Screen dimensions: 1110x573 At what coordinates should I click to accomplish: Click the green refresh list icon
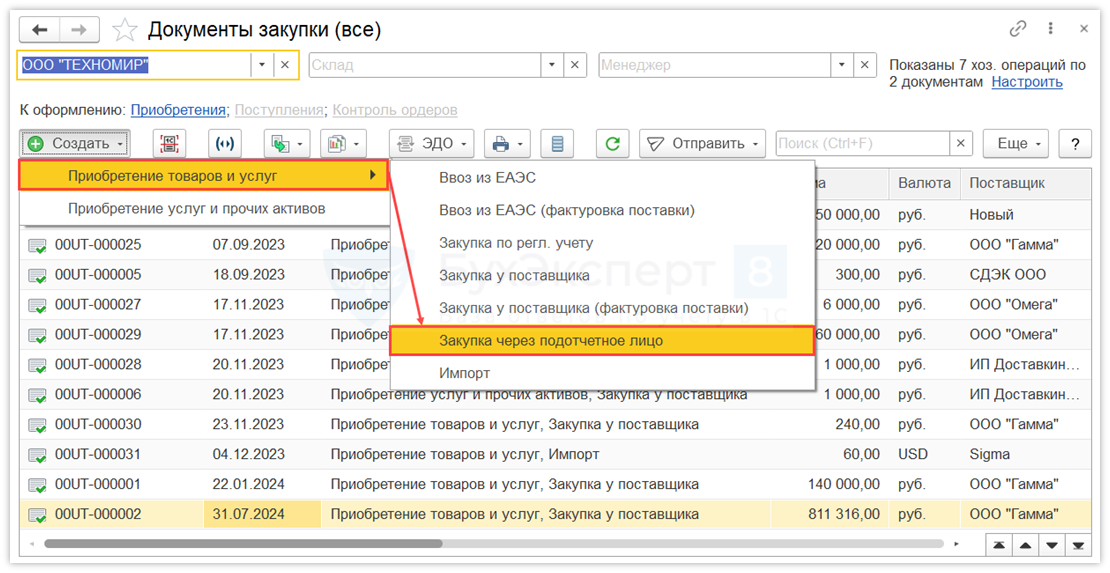point(613,144)
